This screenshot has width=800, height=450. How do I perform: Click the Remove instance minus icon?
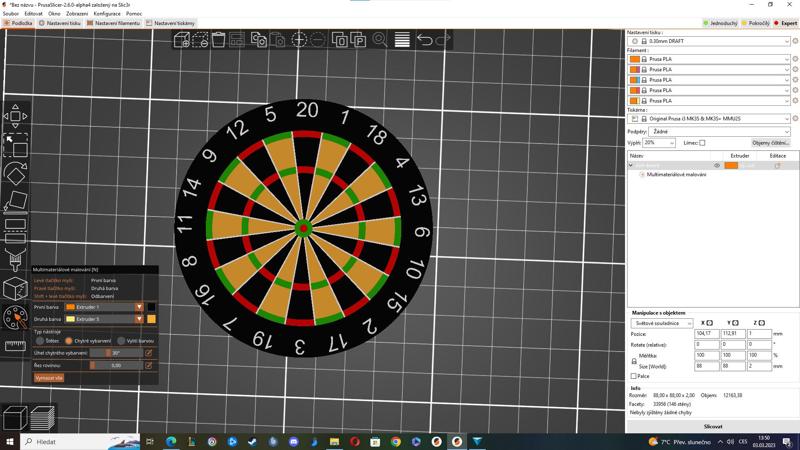tap(317, 40)
